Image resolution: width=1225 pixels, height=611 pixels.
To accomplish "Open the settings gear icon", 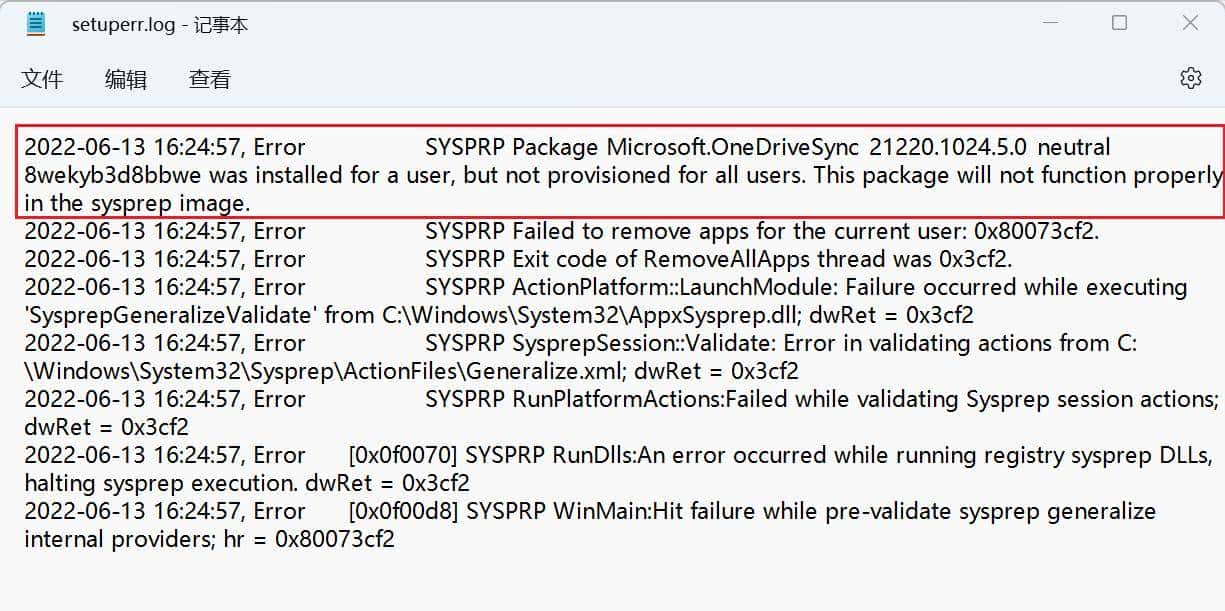I will tap(1190, 78).
